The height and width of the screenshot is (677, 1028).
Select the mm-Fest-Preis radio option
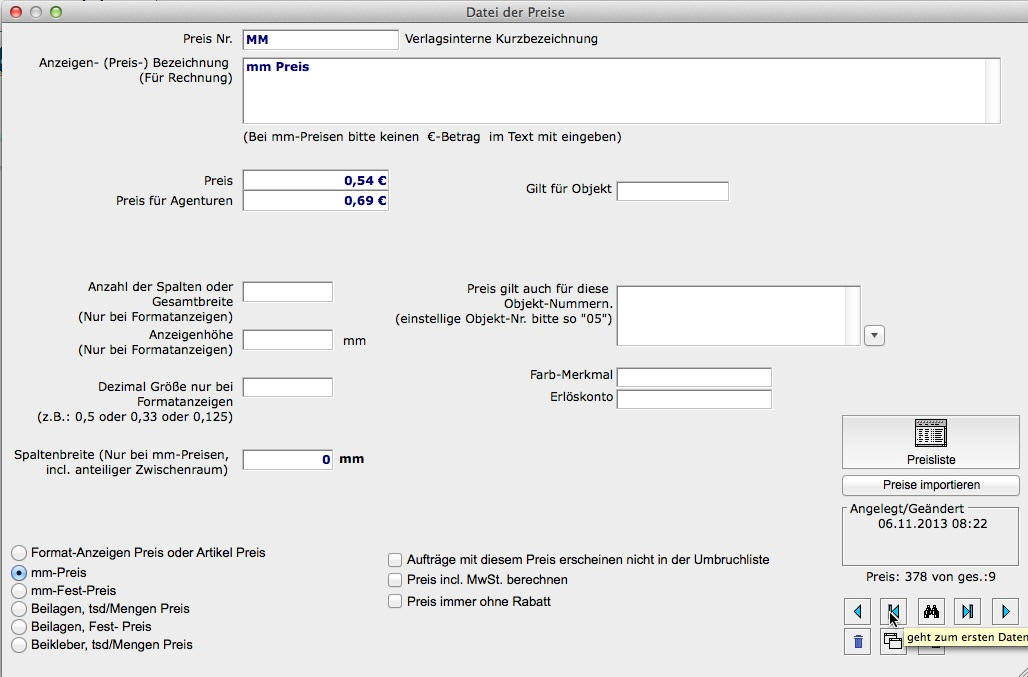click(x=19, y=591)
